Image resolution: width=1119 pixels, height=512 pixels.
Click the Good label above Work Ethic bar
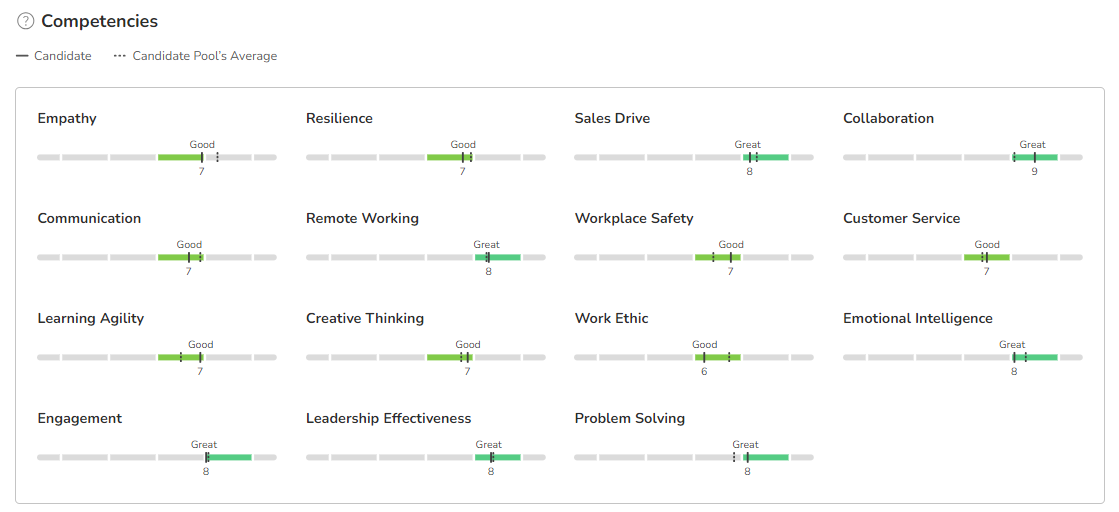[704, 345]
